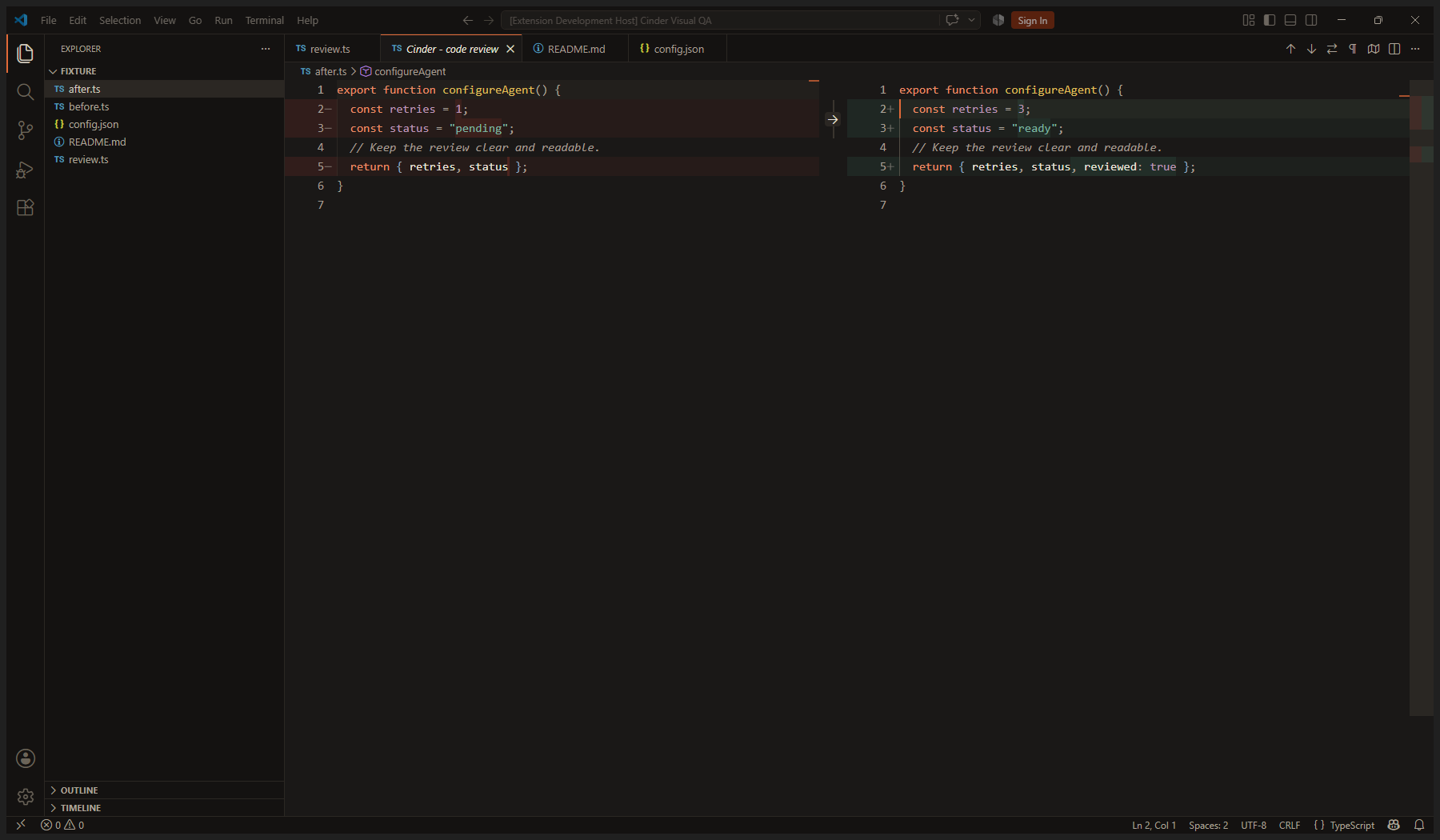Switch to the config.json tab
The width and height of the screenshot is (1440, 840).
pyautogui.click(x=678, y=49)
